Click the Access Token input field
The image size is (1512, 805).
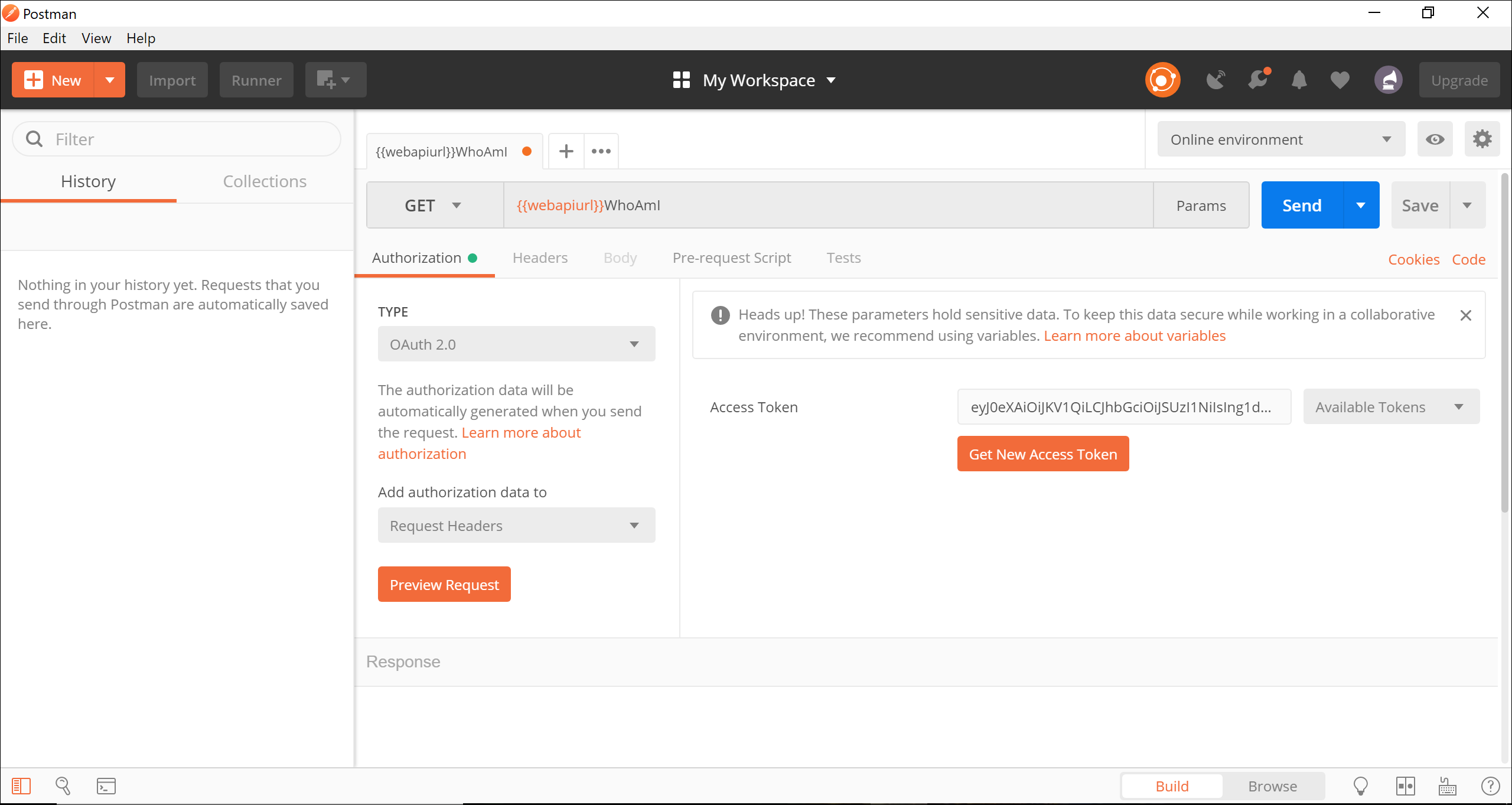point(1123,407)
